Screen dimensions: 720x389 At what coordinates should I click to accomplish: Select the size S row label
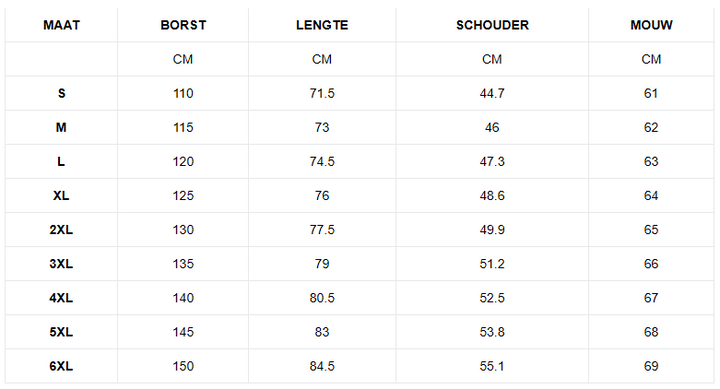tap(62, 93)
